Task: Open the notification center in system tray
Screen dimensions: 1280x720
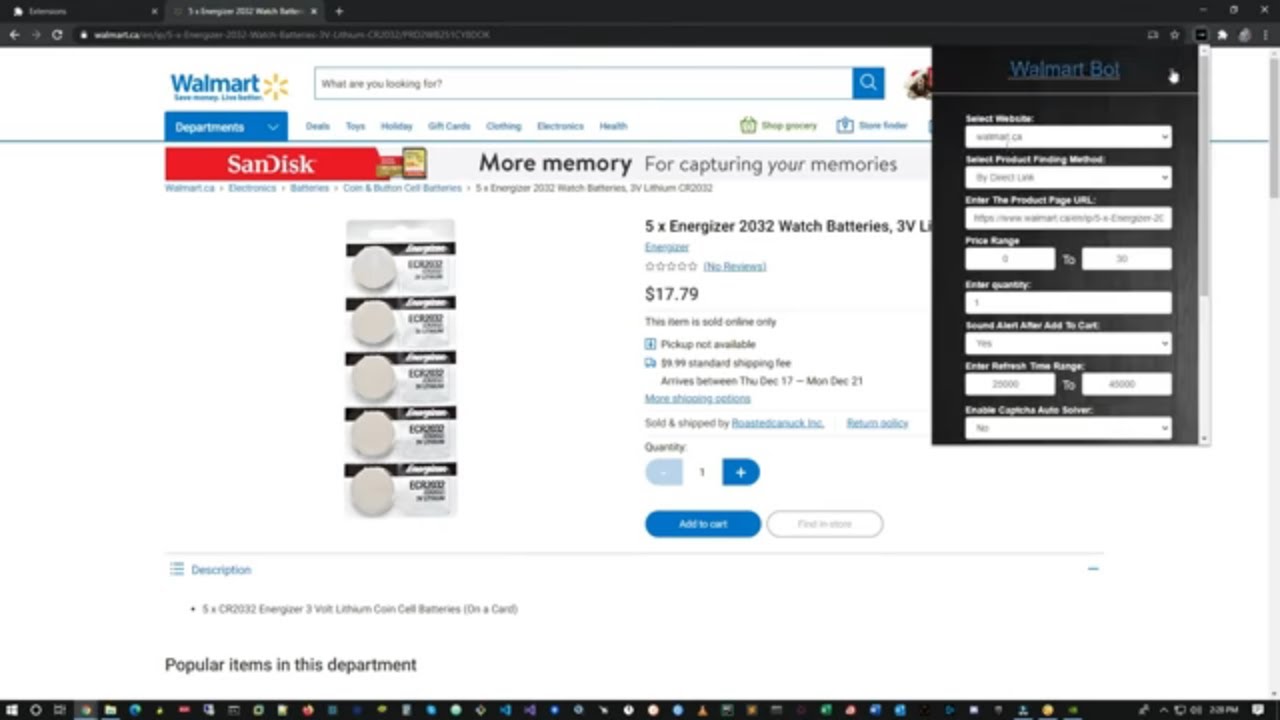Action: pyautogui.click(x=1258, y=710)
